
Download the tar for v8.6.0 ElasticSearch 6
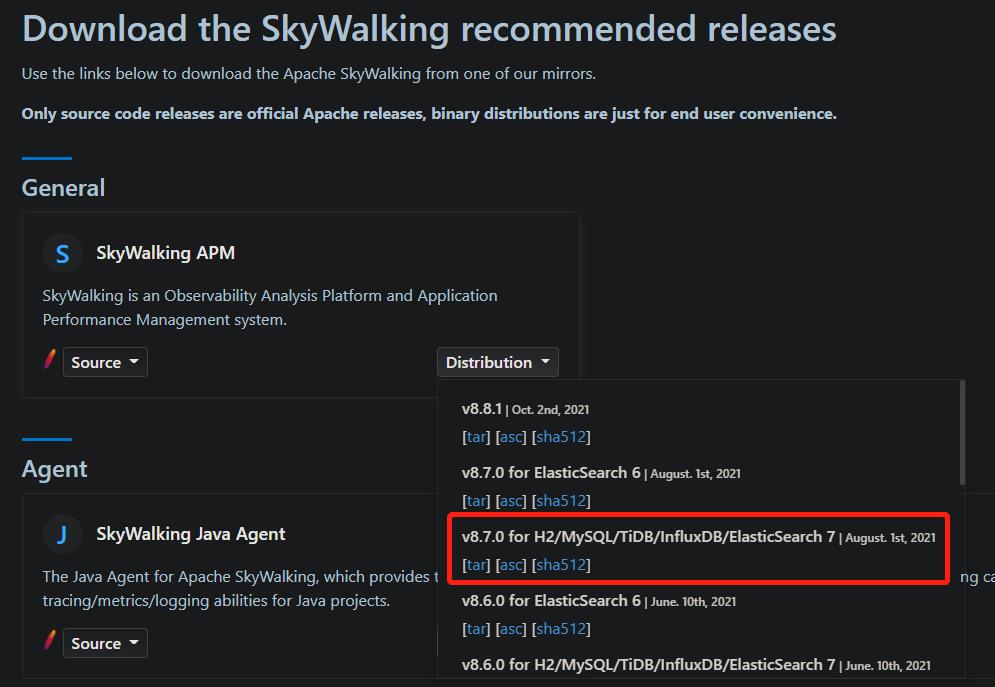pos(475,628)
